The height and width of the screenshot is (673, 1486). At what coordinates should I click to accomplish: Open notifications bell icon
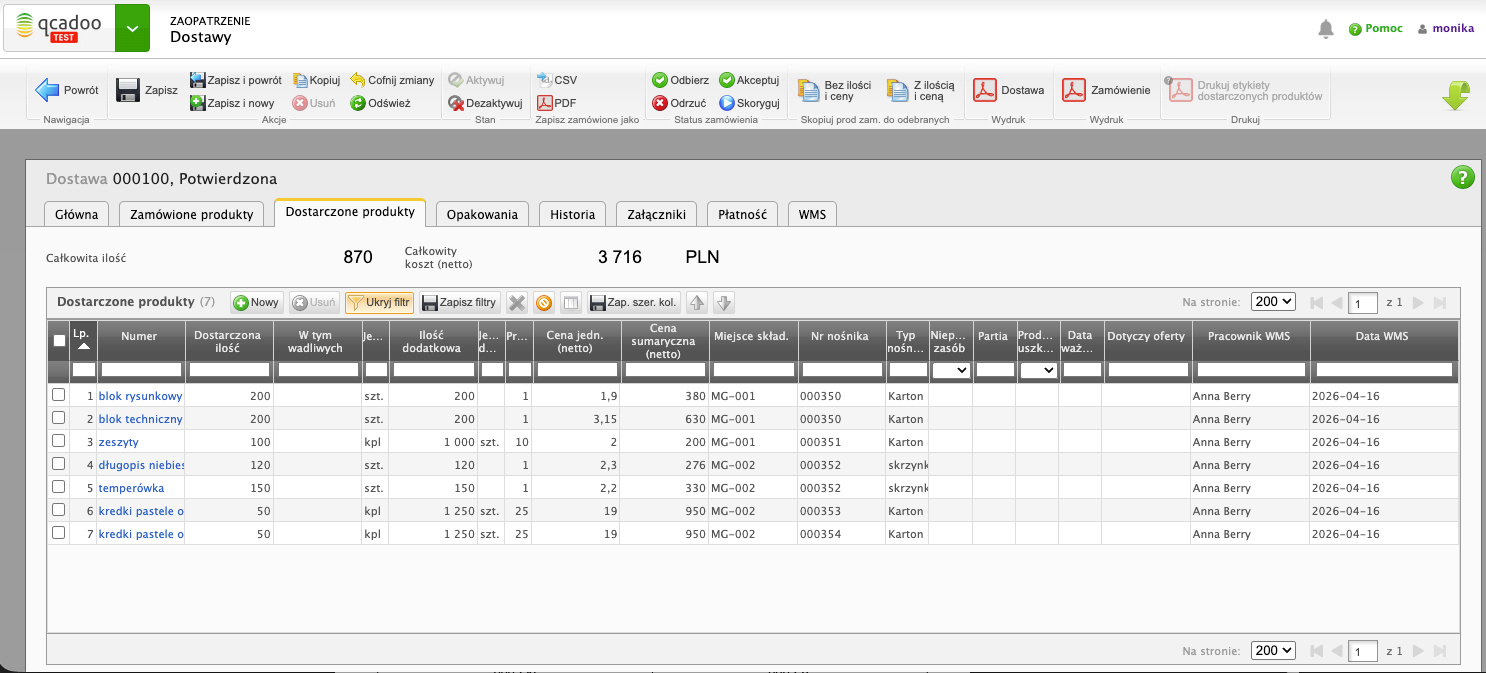point(1326,28)
